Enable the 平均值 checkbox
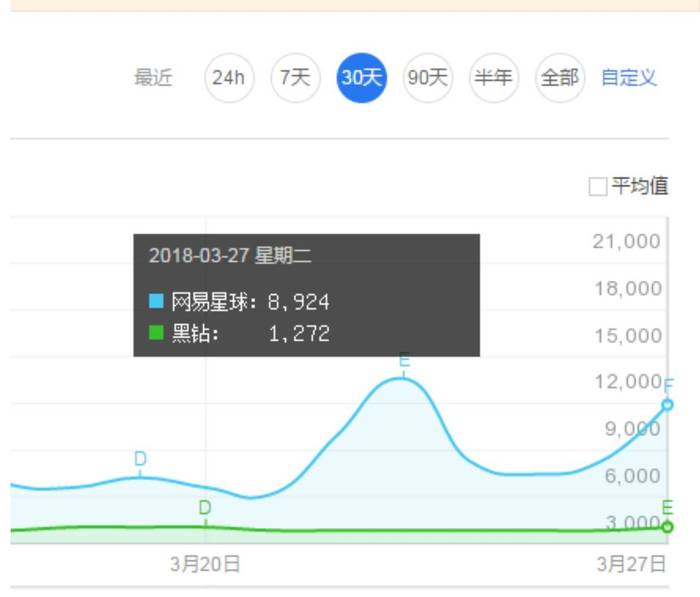Screen dimensions: 700x597 click(598, 187)
